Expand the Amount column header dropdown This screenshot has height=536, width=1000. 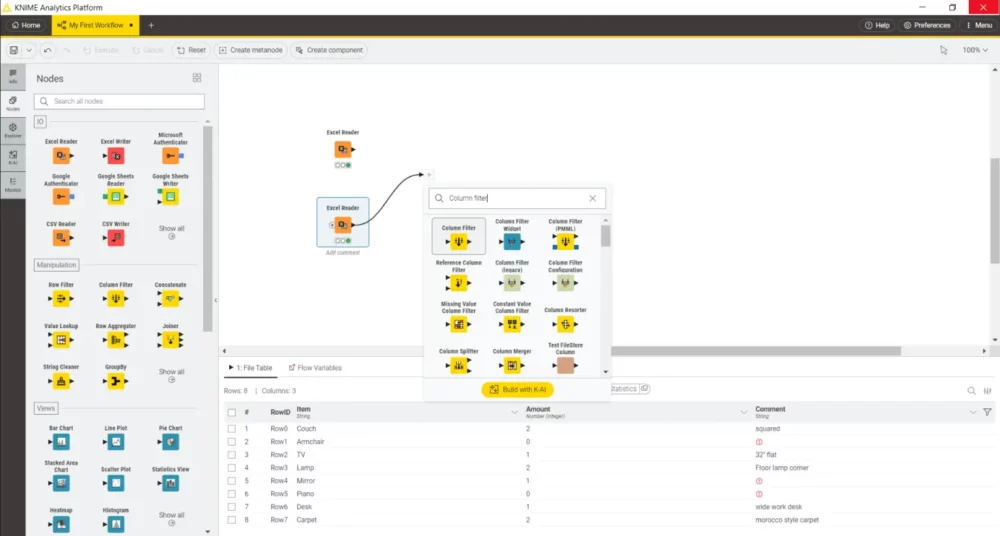point(744,412)
